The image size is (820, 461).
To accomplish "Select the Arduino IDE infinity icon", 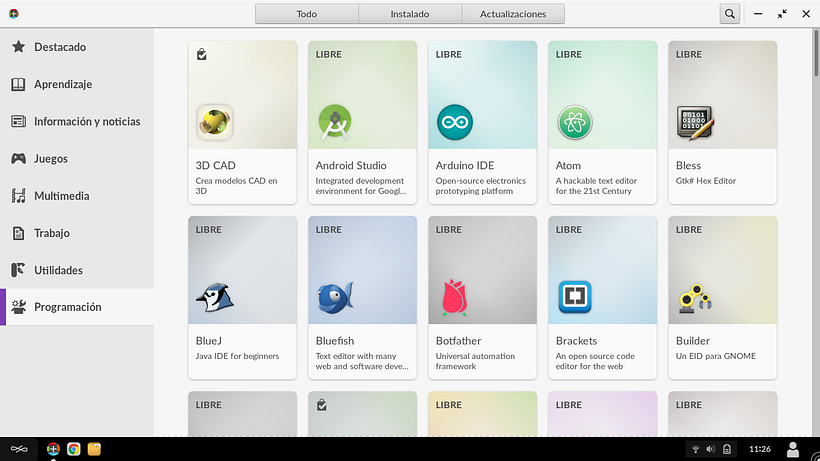I will pyautogui.click(x=455, y=122).
